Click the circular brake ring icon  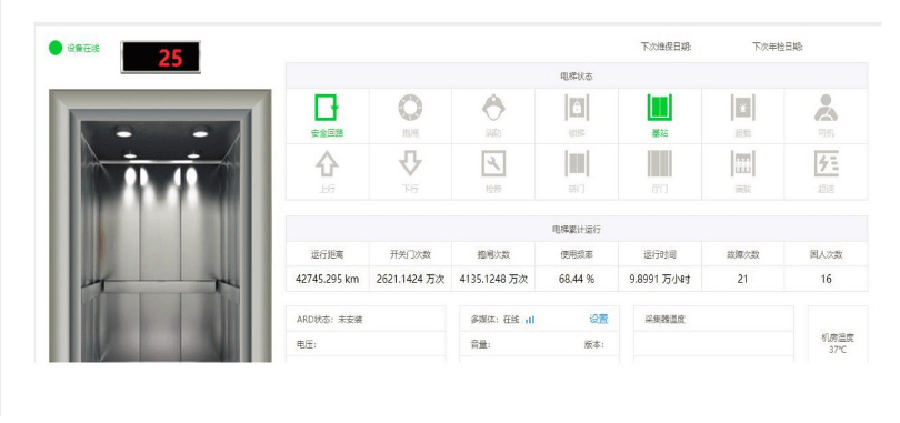pyautogui.click(x=410, y=107)
